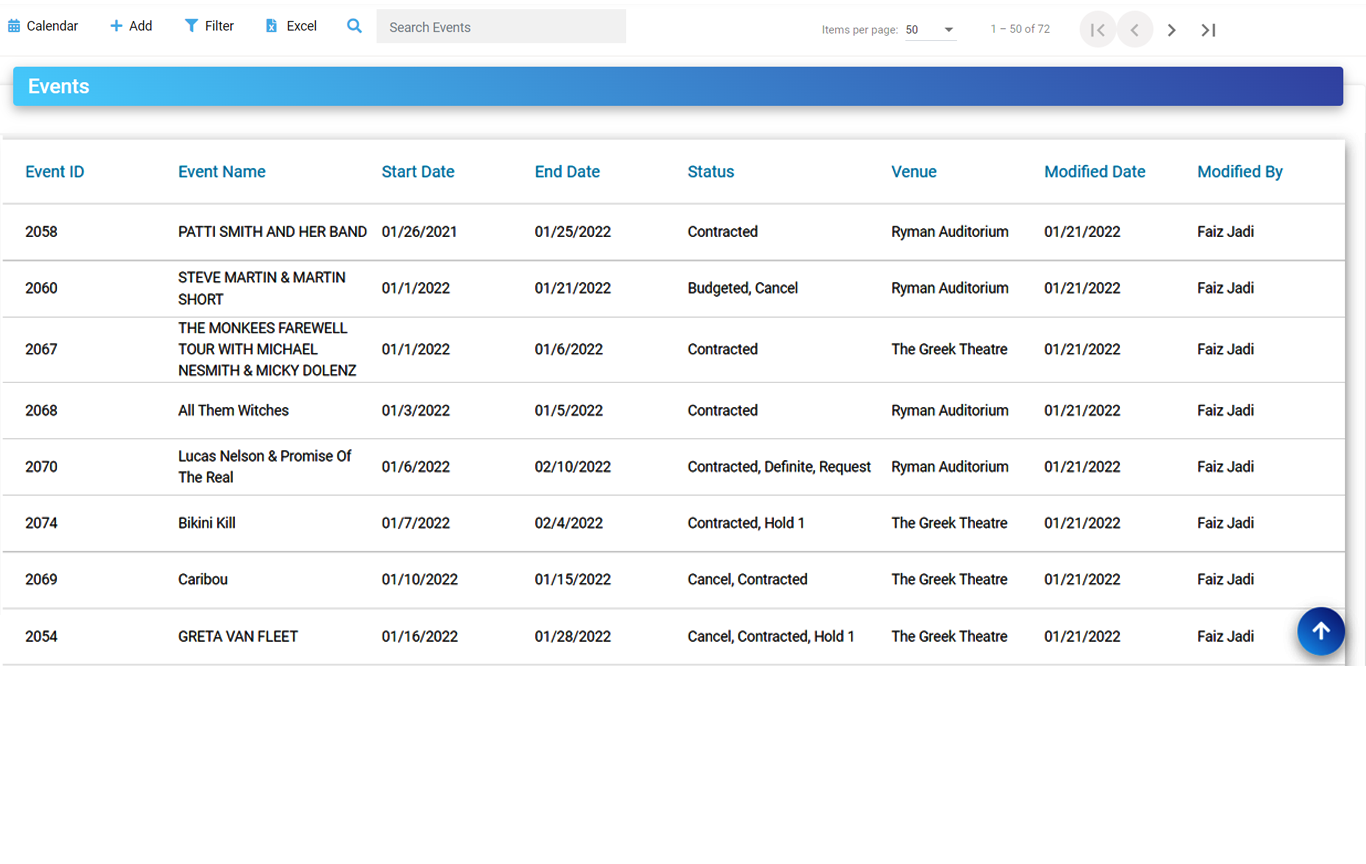Open the Calendar view
The width and height of the screenshot is (1366, 864).
click(42, 26)
